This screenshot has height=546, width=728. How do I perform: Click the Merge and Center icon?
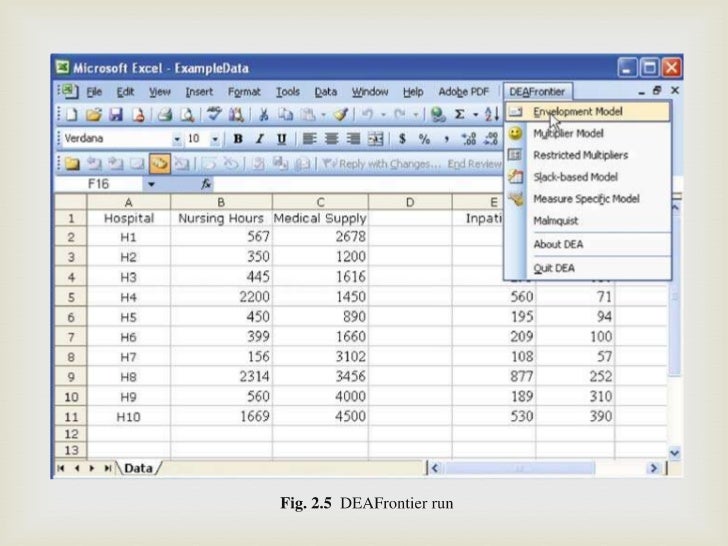coord(376,139)
